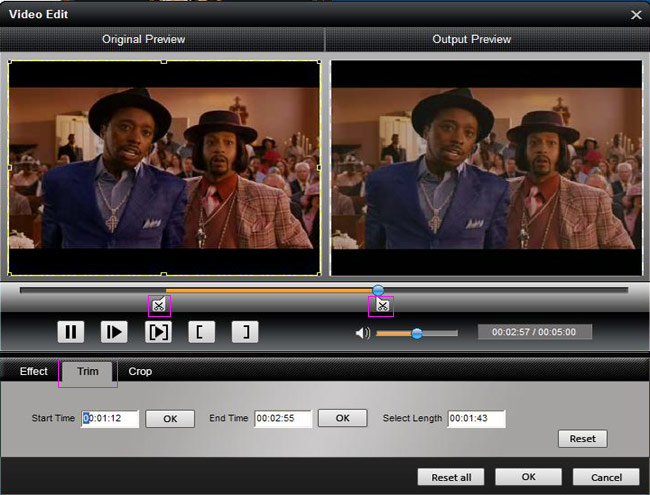Click the Select Length field
This screenshot has width=650, height=495.
(x=476, y=418)
